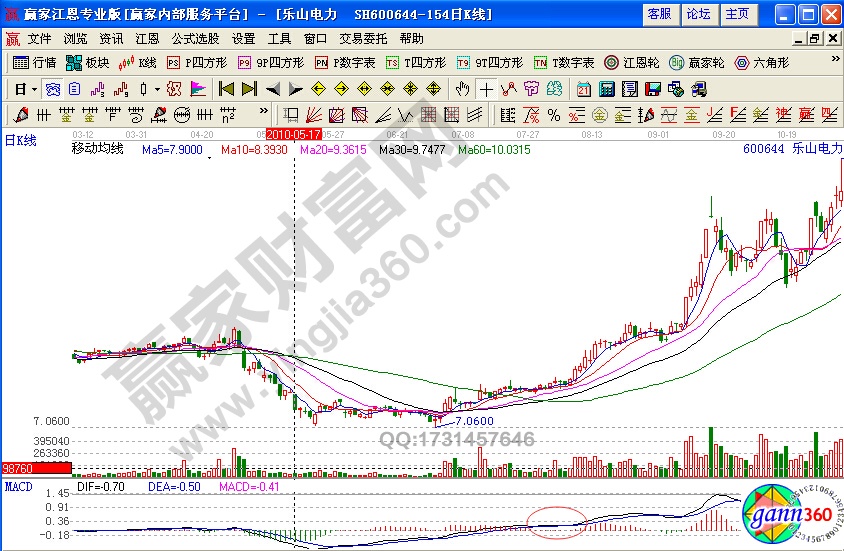
Task: Click the Ma60=10.0315 indicator value
Action: pyautogui.click(x=494, y=150)
